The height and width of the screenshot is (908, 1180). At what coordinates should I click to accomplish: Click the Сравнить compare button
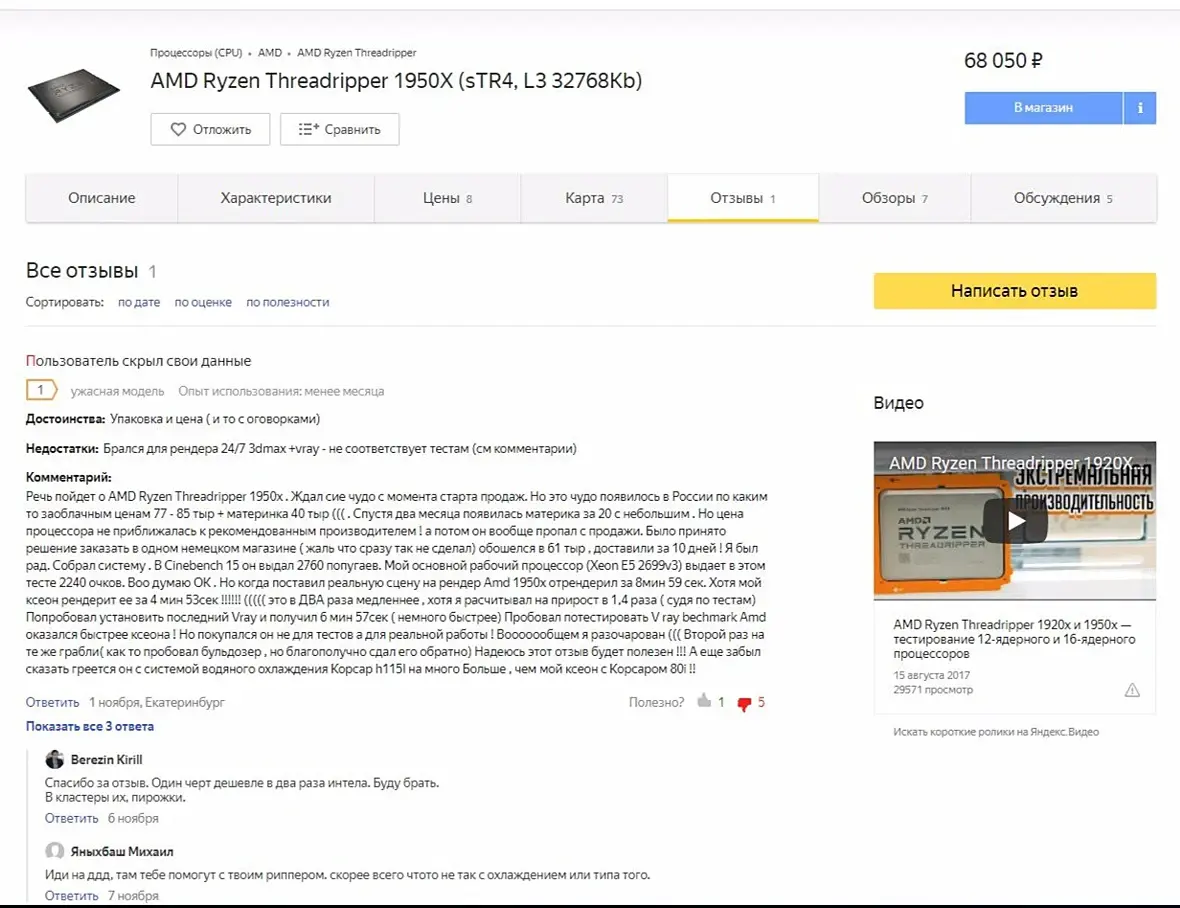coord(339,129)
